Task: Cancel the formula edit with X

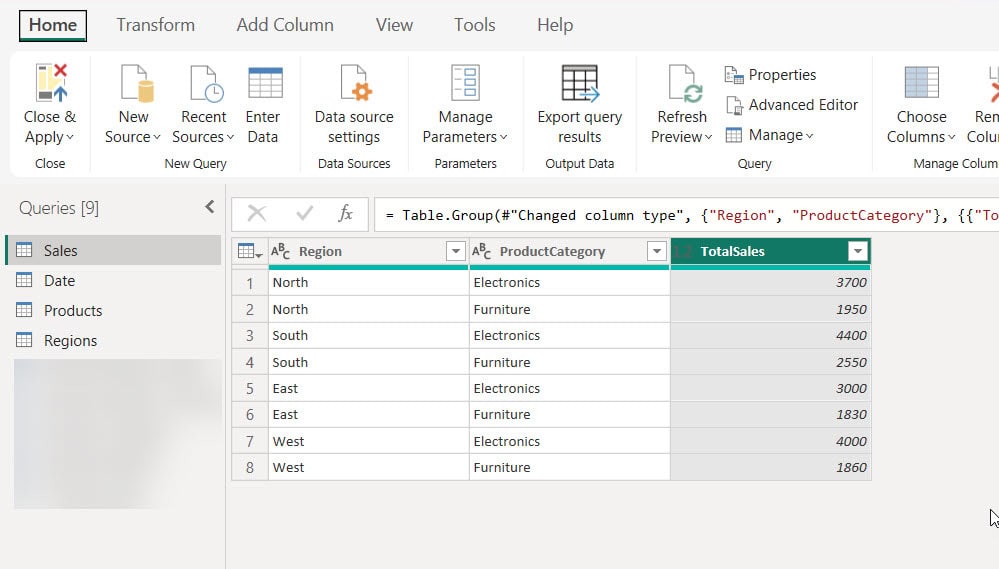Action: (x=257, y=213)
